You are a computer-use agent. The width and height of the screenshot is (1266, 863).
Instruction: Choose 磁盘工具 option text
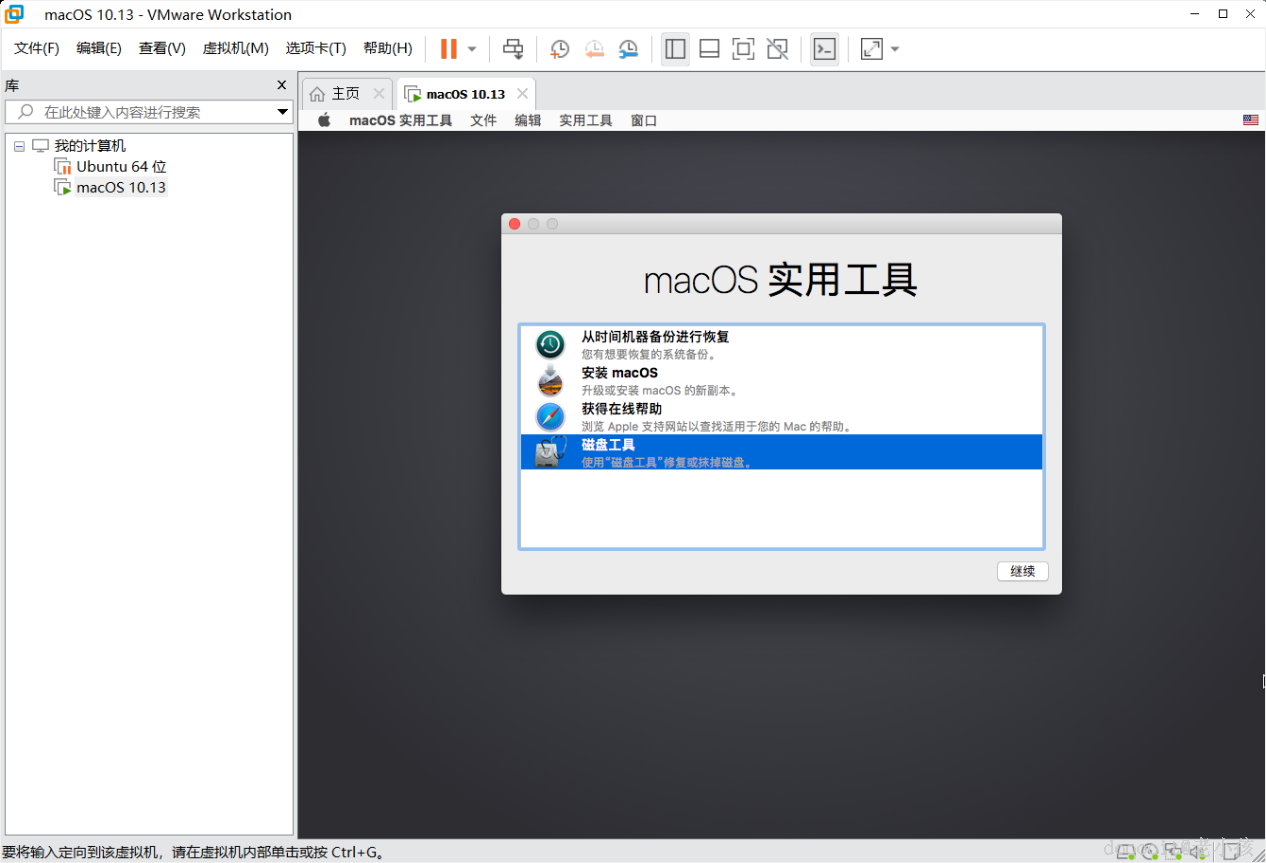608,445
